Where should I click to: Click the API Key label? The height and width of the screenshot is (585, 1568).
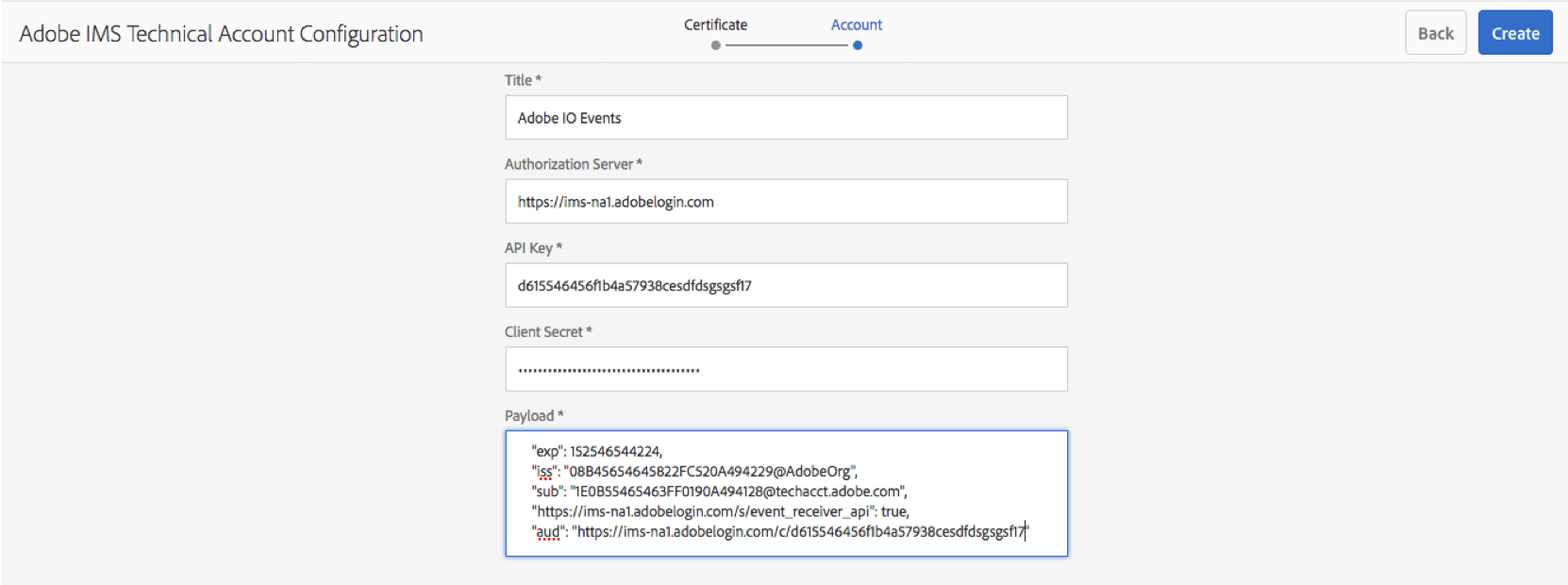pos(533,248)
